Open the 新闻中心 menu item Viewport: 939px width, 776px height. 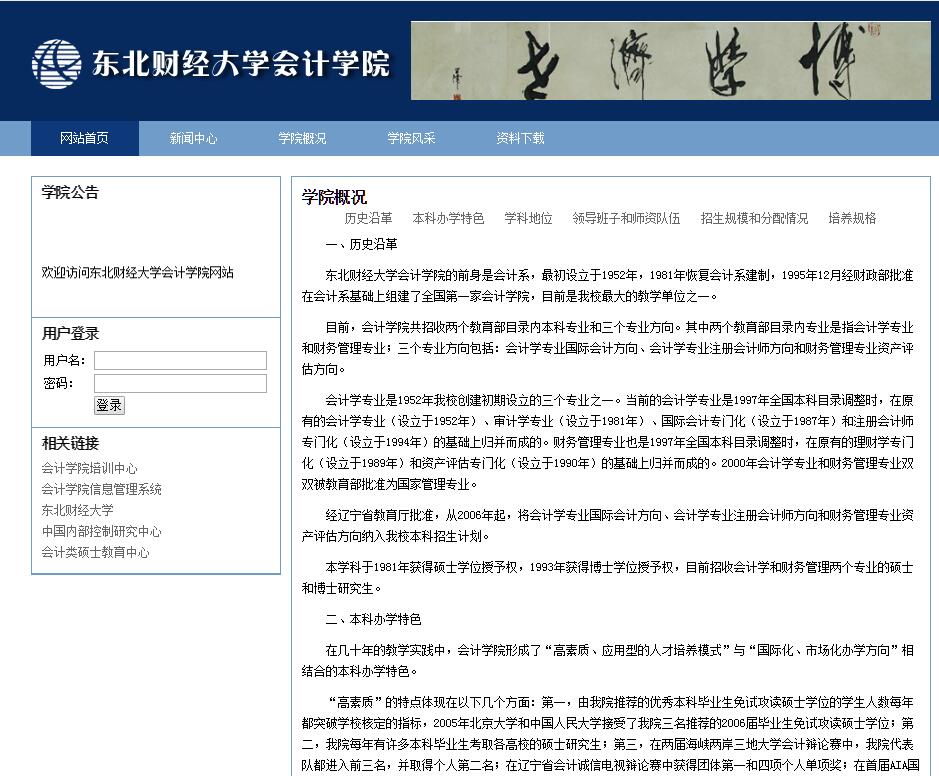(193, 139)
